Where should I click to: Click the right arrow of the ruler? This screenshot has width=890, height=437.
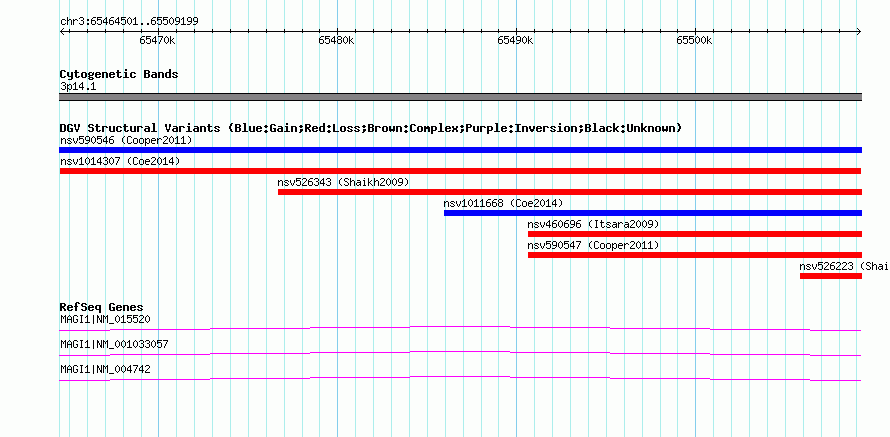859,31
